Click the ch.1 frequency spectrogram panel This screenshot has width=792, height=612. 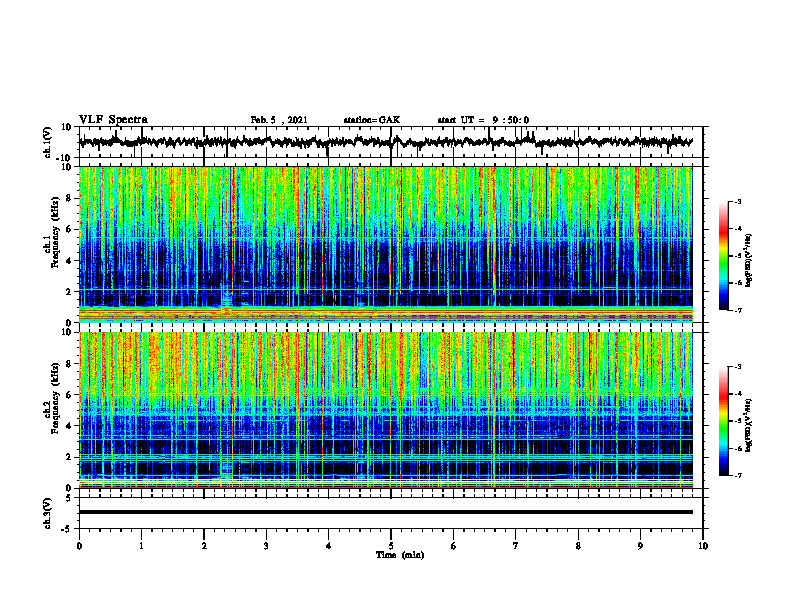(385, 244)
